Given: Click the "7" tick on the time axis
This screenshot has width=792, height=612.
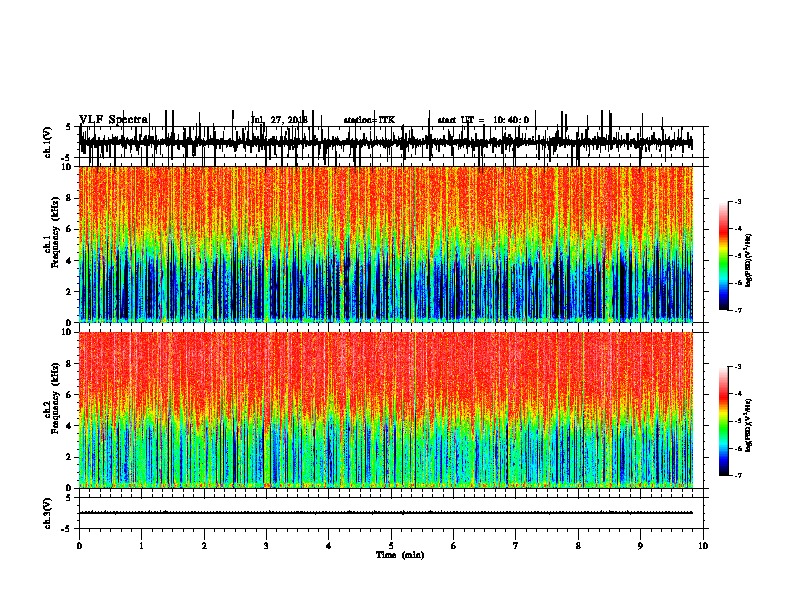Looking at the screenshot, I should 516,546.
